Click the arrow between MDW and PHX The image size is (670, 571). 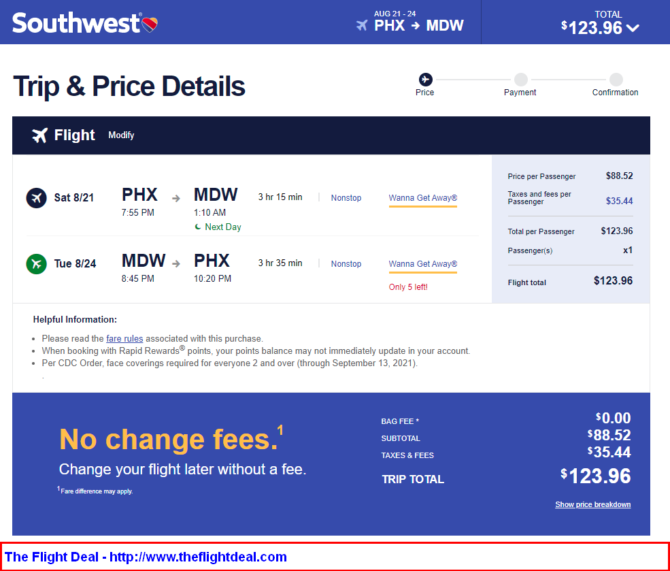(176, 264)
